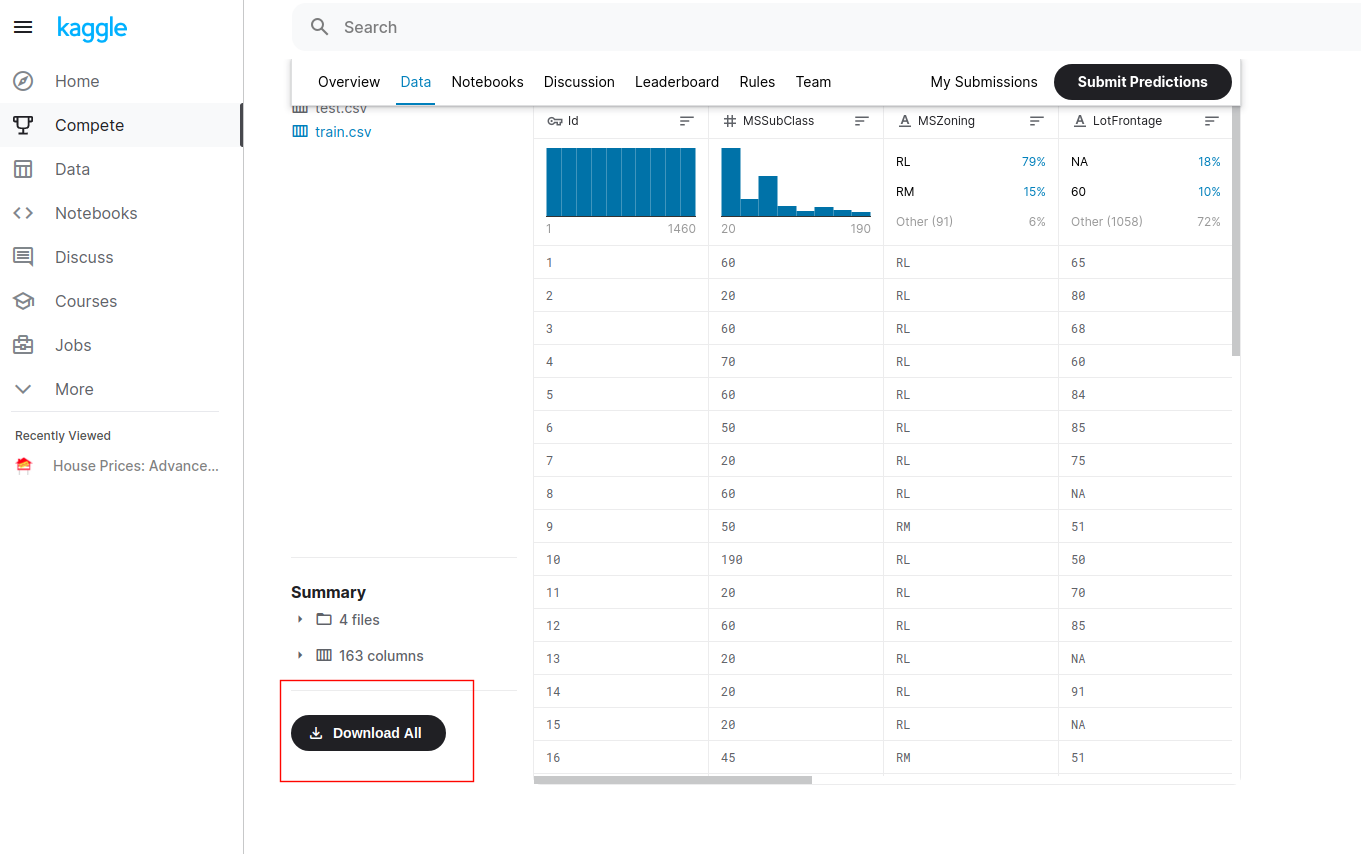Open the train.csv file link
This screenshot has width=1361, height=854.
pos(343,131)
